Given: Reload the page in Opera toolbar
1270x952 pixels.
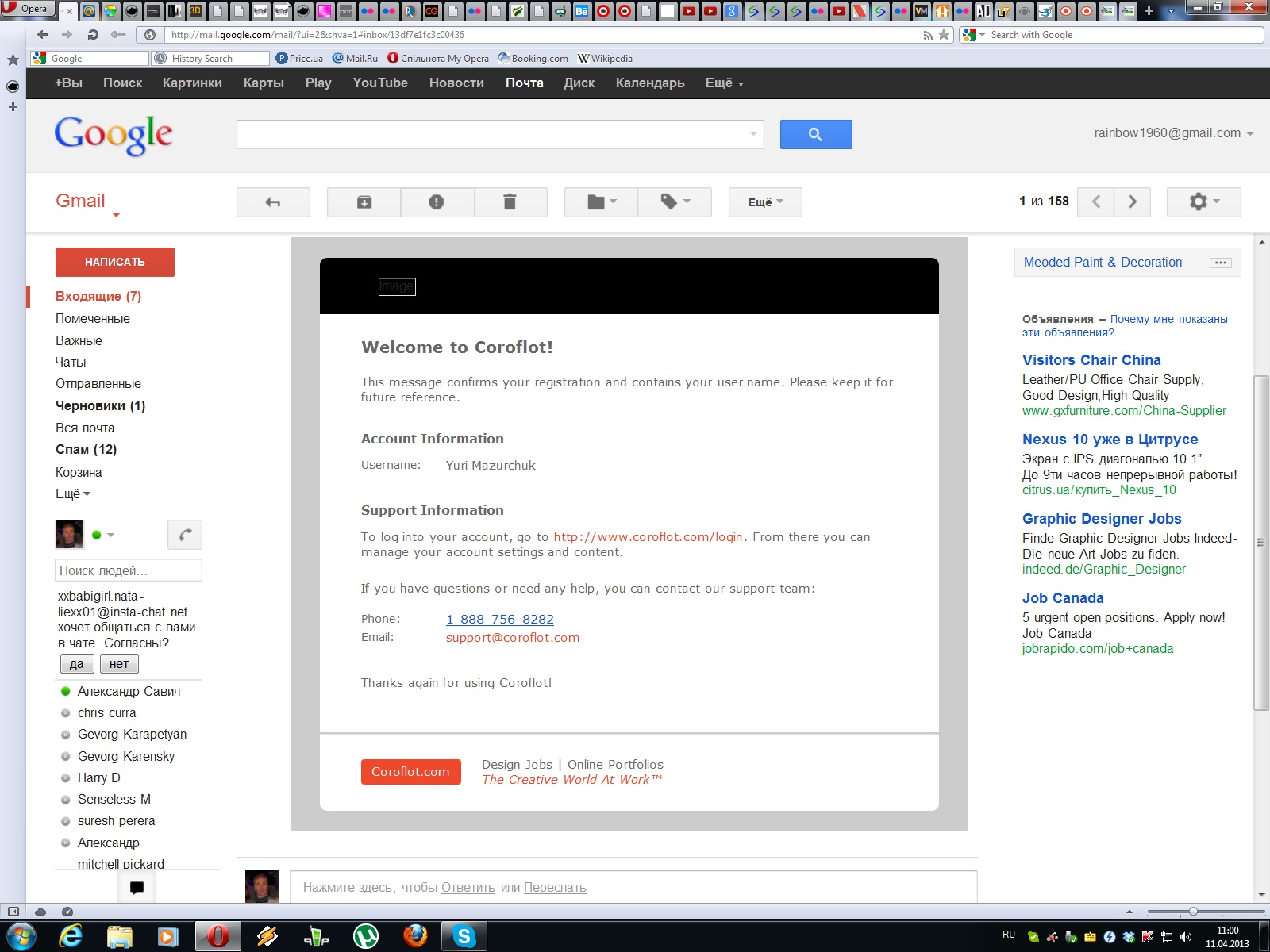Looking at the screenshot, I should pyautogui.click(x=93, y=35).
